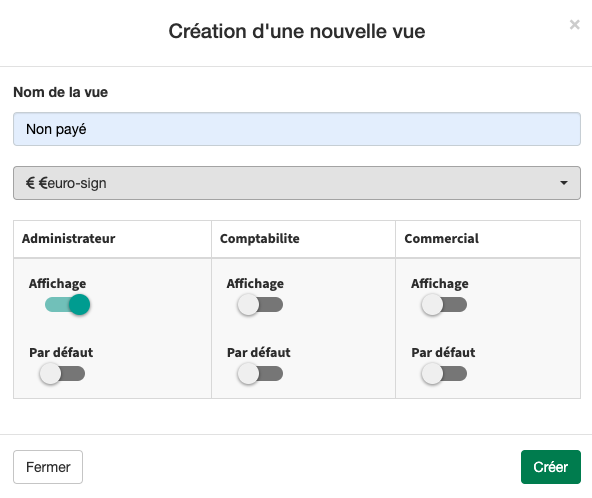Click the Par défaut label under Commercial
The image size is (592, 498).
pyautogui.click(x=443, y=353)
